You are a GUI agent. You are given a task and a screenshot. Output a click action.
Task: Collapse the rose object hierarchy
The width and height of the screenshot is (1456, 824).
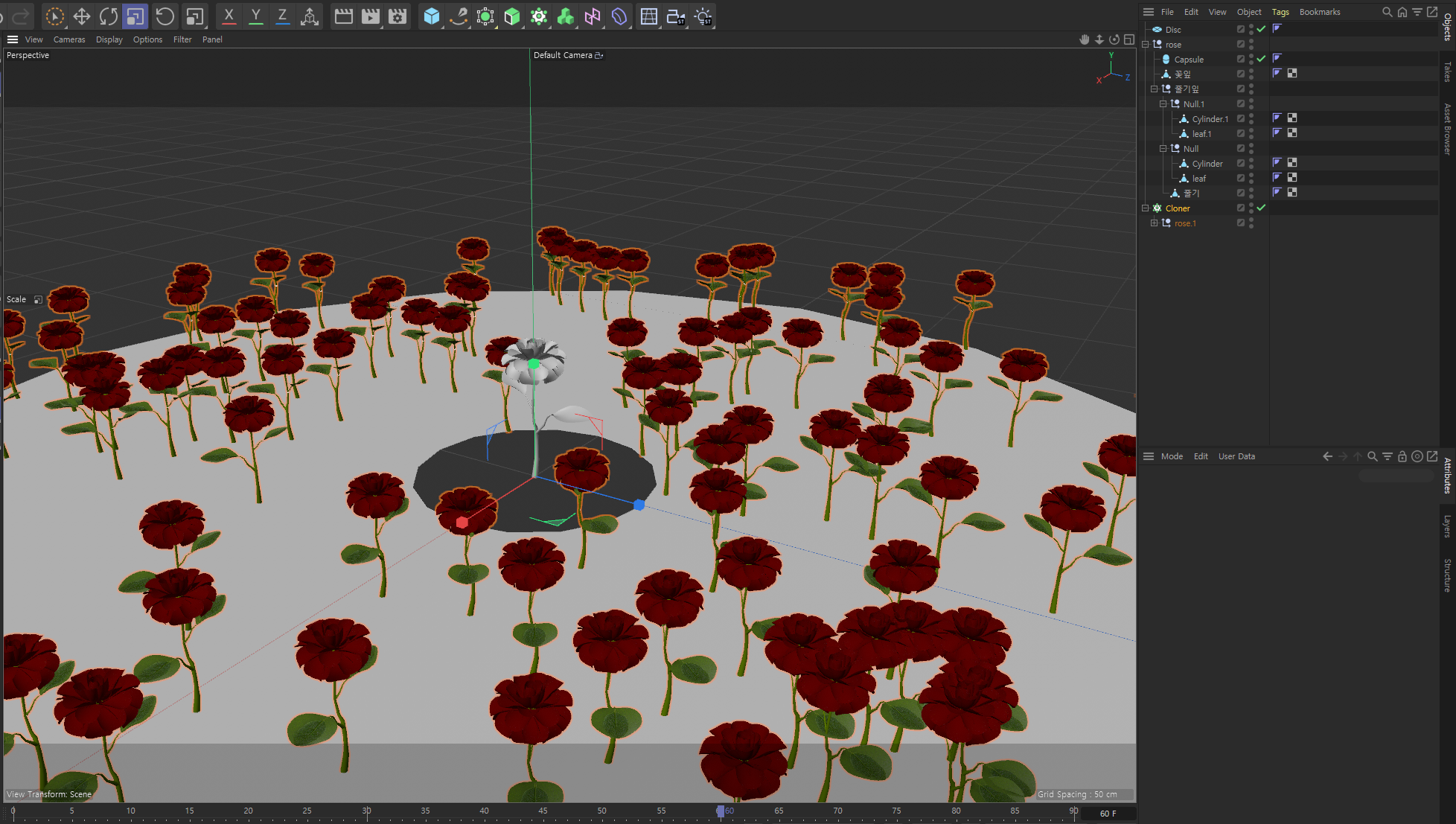coord(1146,45)
